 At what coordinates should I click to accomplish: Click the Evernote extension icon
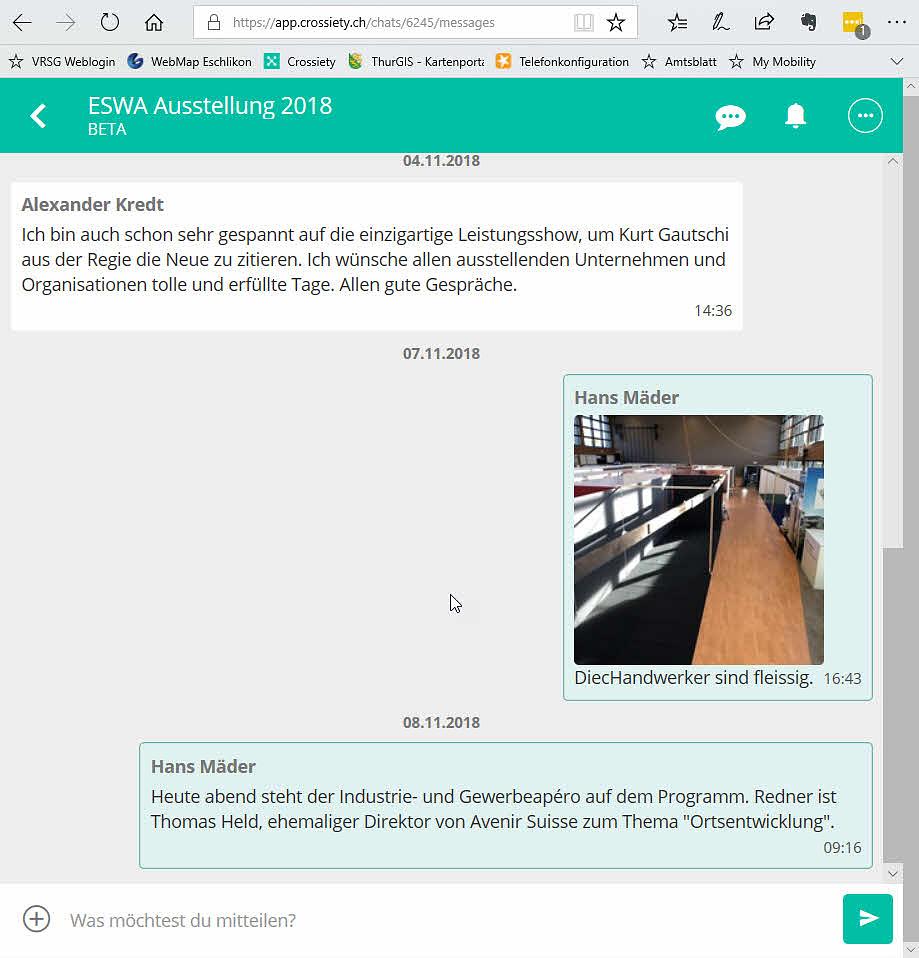810,22
